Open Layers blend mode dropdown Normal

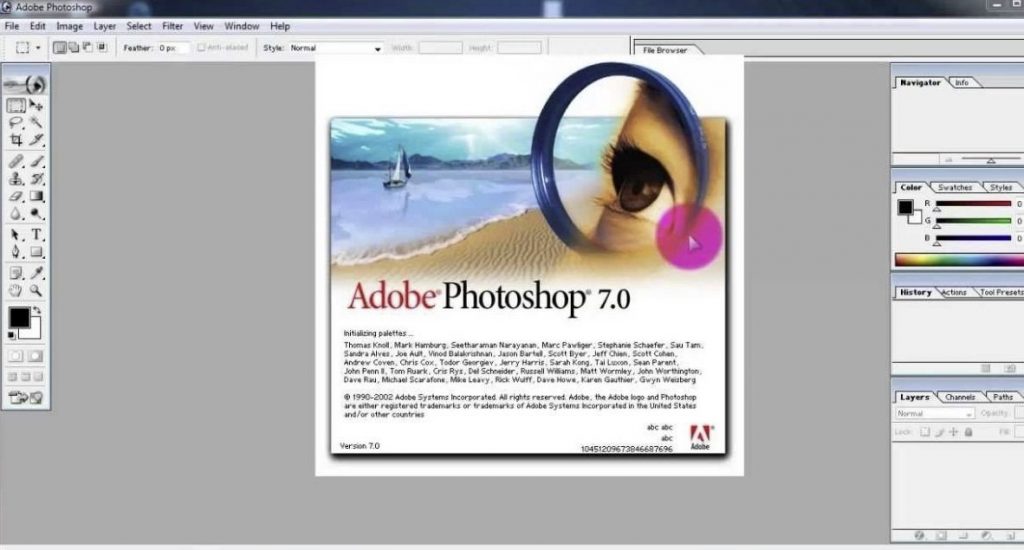(x=935, y=413)
